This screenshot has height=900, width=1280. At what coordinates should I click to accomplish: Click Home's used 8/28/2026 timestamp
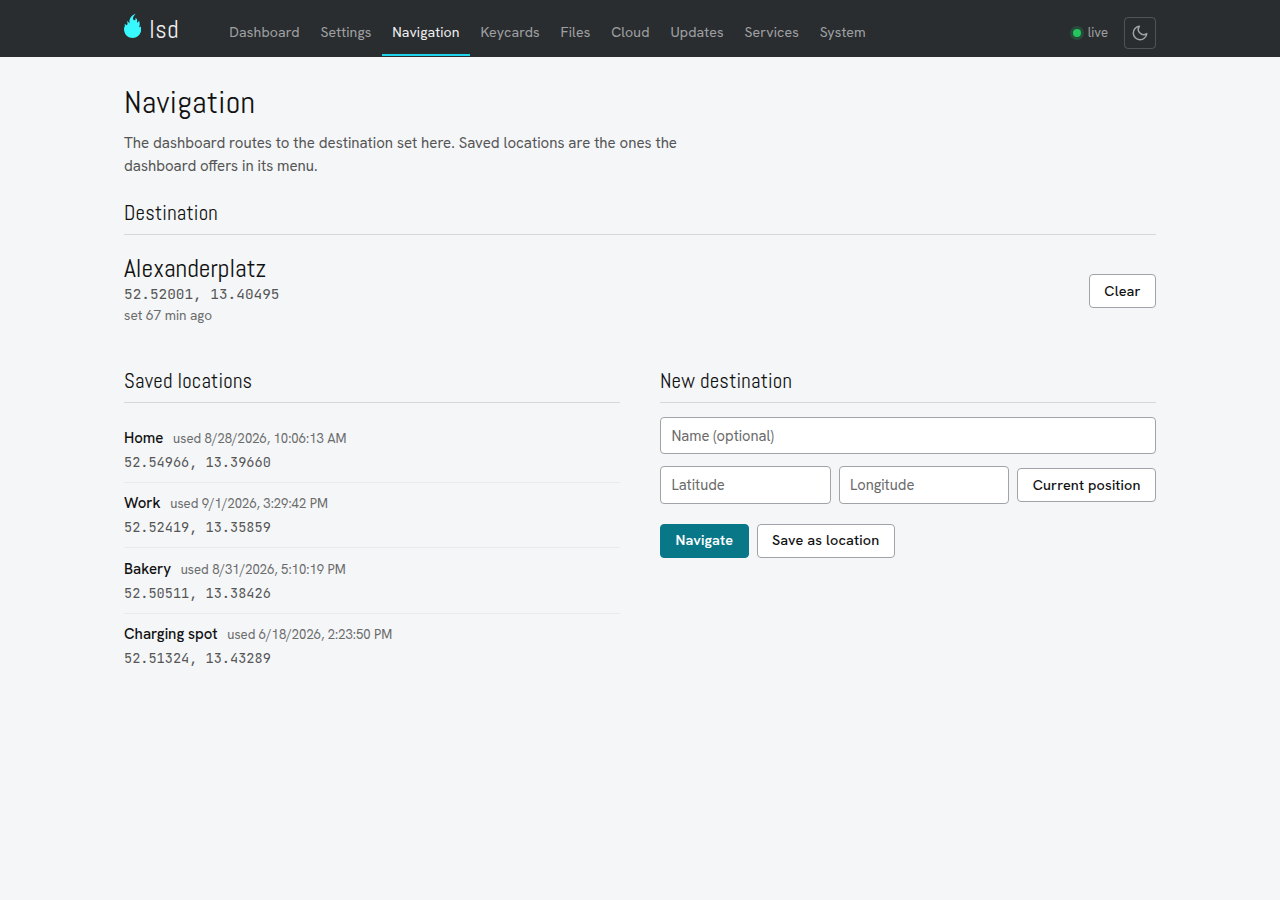tap(260, 438)
